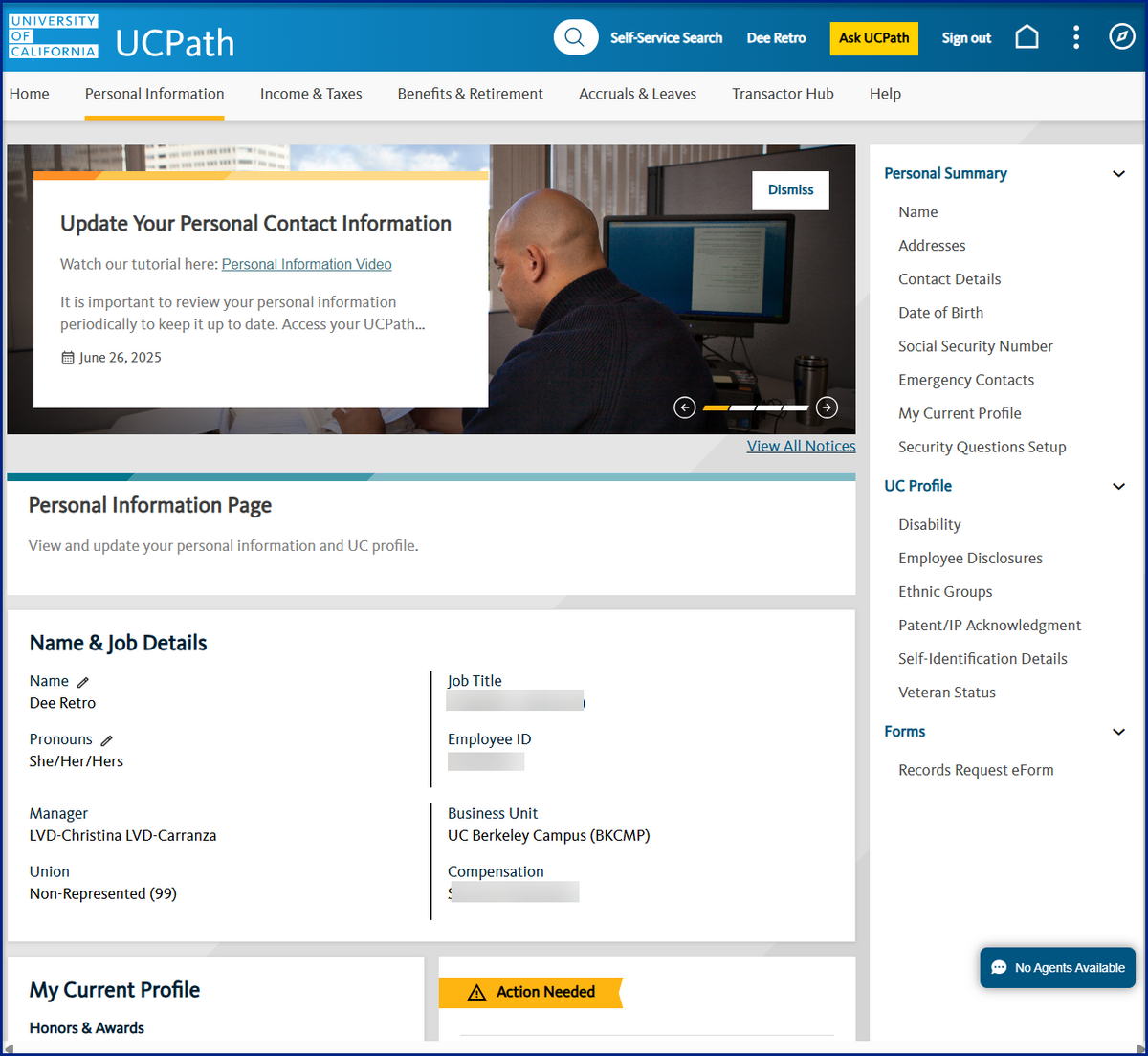Open the Home tab
The height and width of the screenshot is (1056, 1148).
point(30,94)
